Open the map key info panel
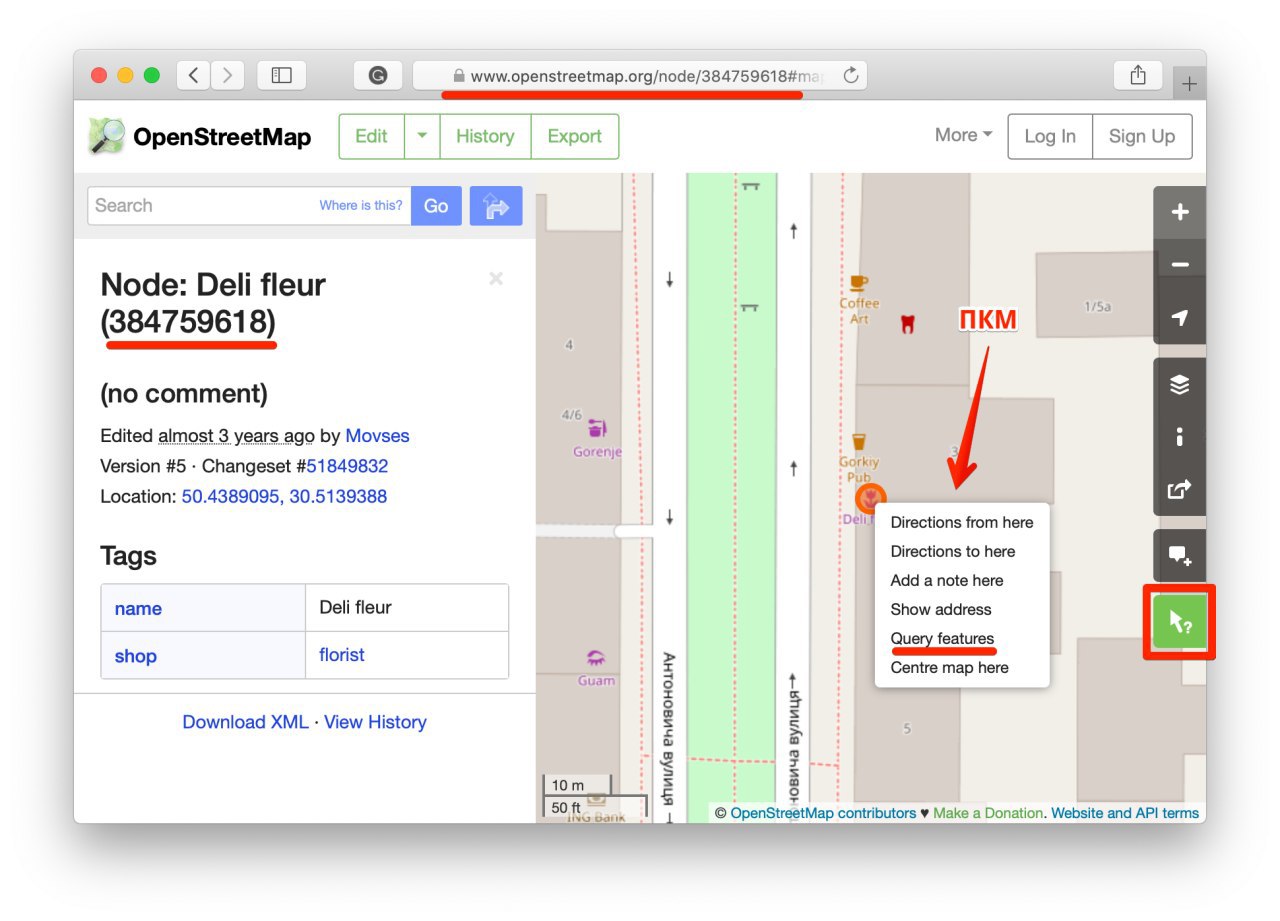The height and width of the screenshot is (921, 1280). [x=1180, y=437]
